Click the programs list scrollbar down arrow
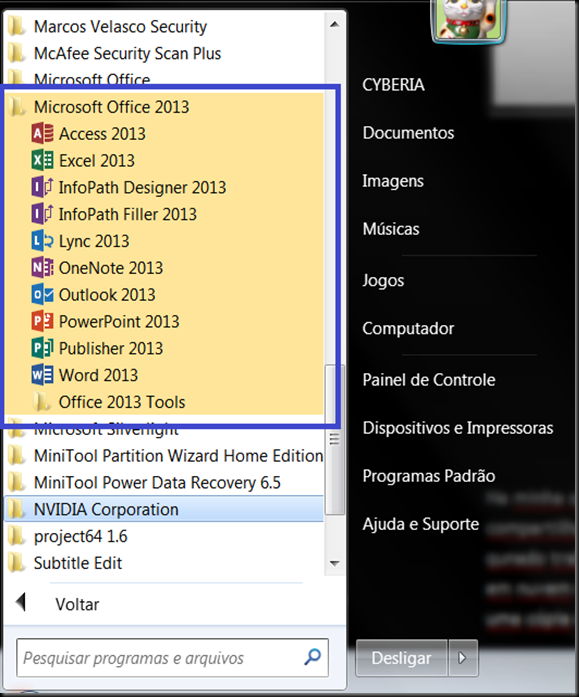This screenshot has width=579, height=697. coord(335,563)
